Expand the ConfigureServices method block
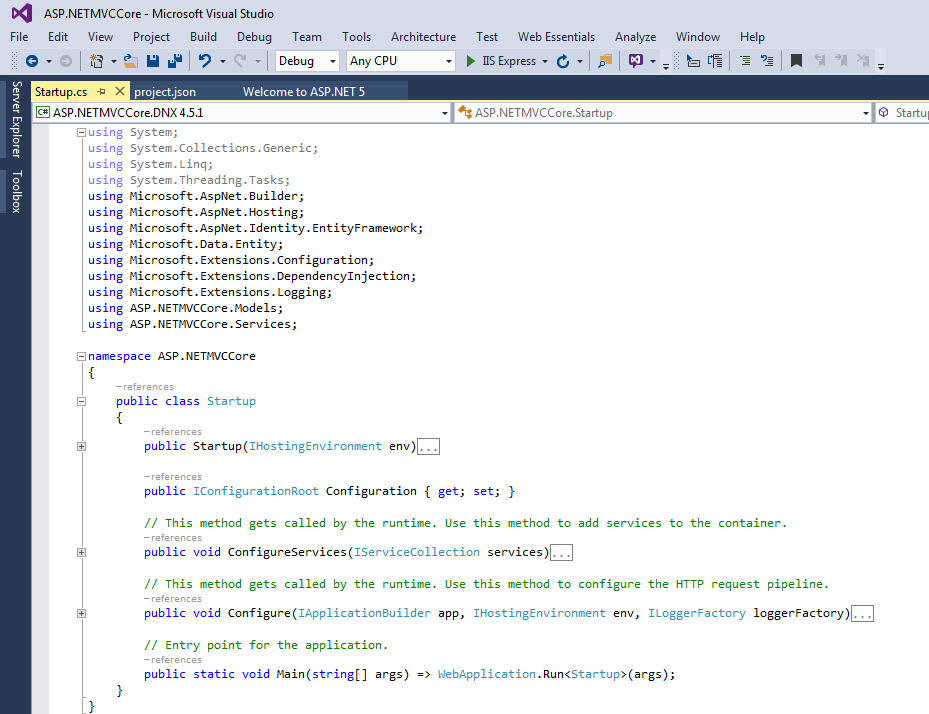 [81, 552]
